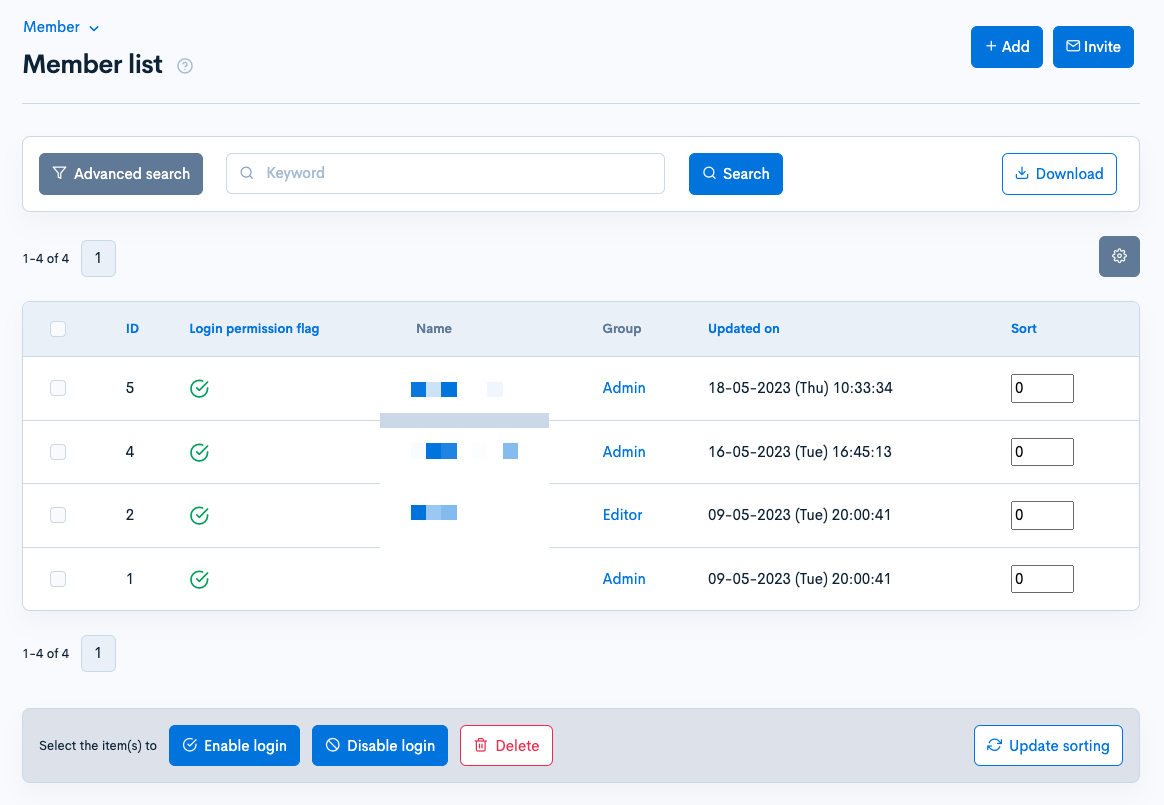Select the checkbox for member ID 2
1164x805 pixels.
coord(58,515)
